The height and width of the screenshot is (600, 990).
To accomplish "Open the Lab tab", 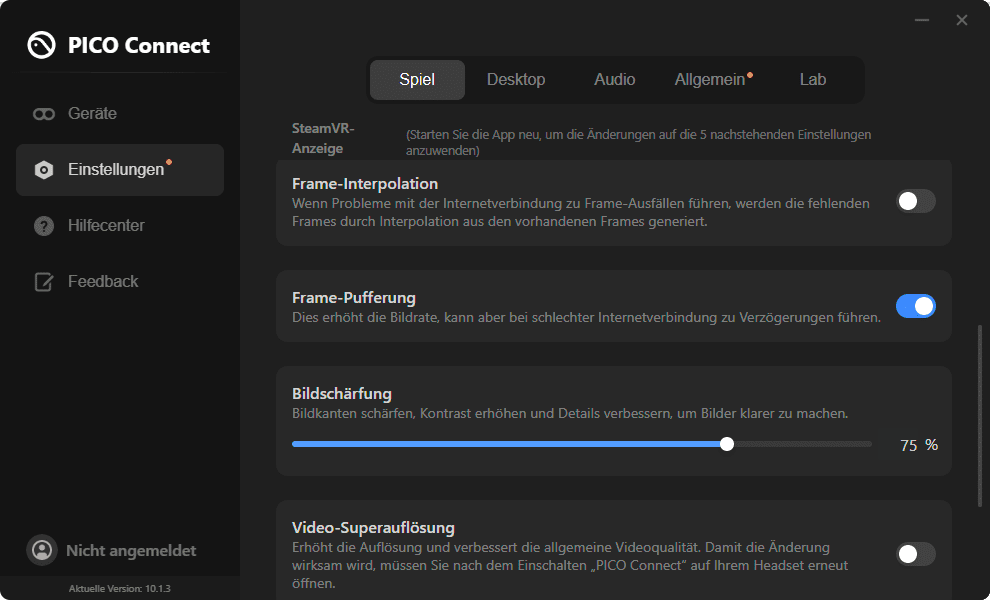I will (813, 80).
